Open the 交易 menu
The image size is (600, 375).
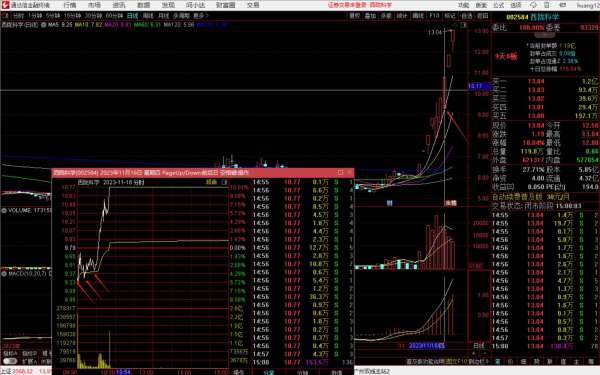coord(253,5)
